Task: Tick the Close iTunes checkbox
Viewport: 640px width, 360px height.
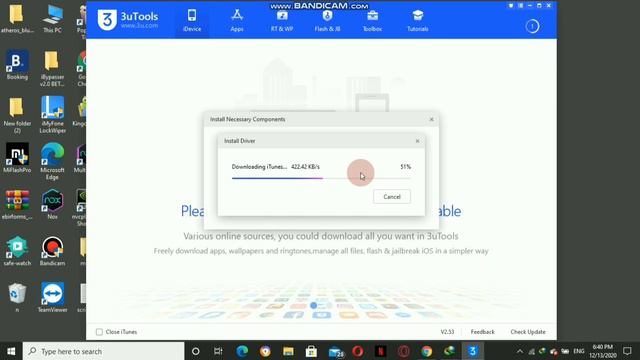Action: click(x=99, y=332)
